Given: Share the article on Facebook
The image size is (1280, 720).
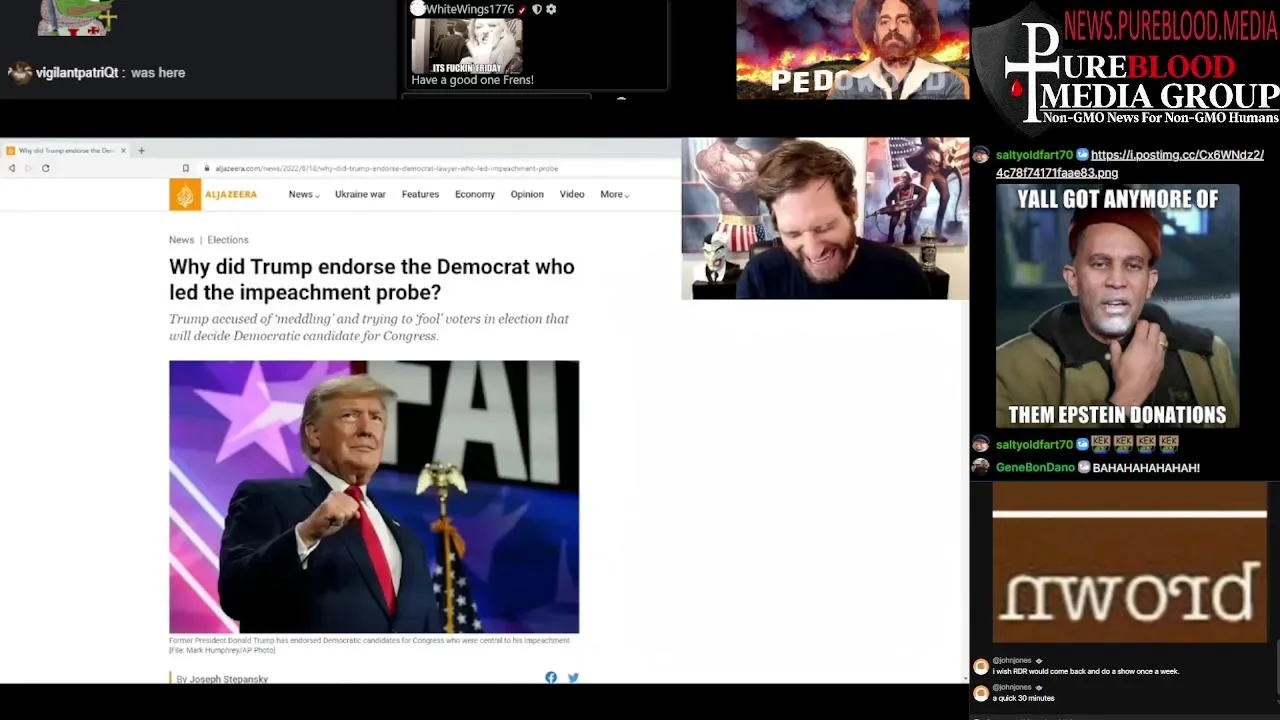Looking at the screenshot, I should [551, 678].
